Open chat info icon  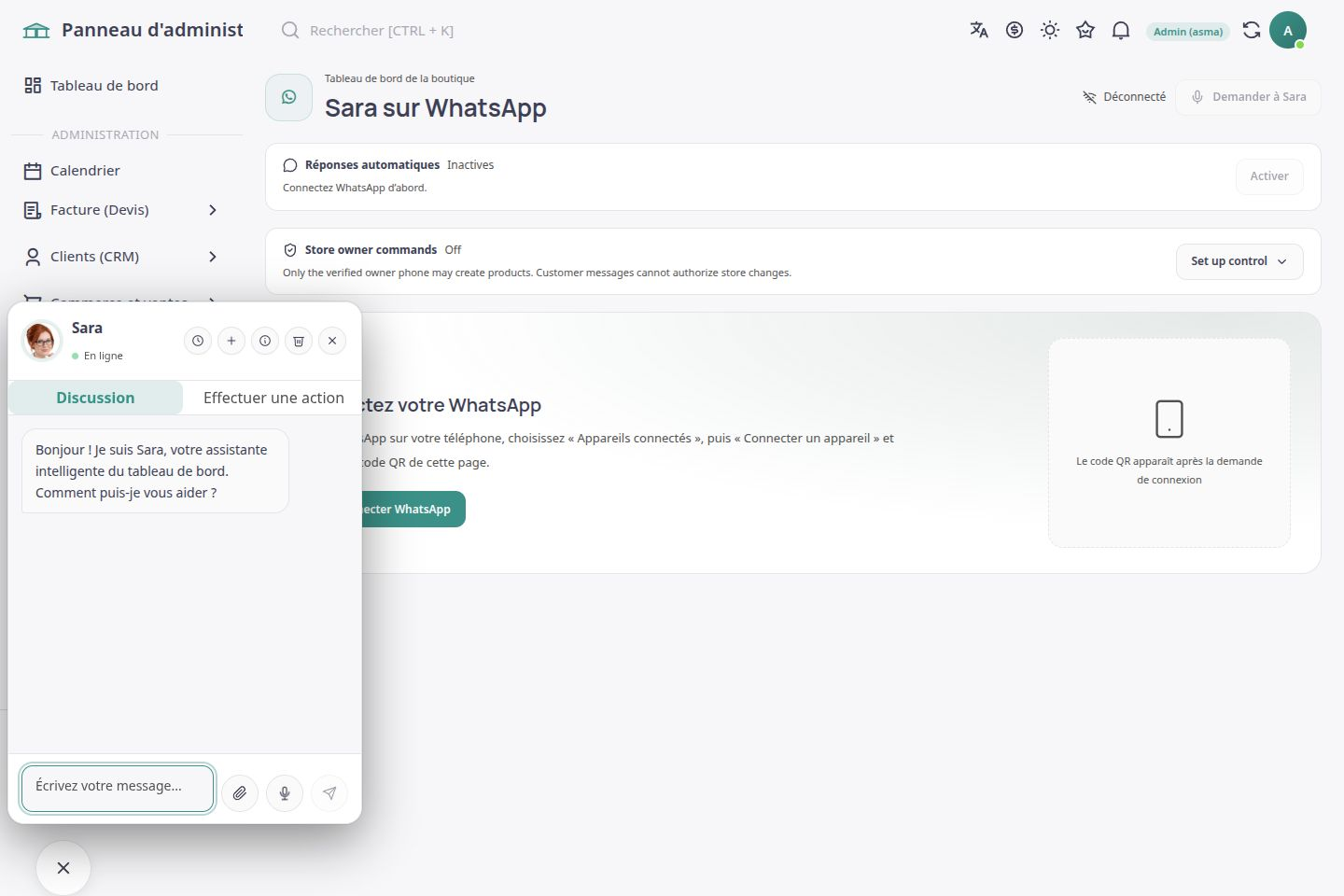pos(265,341)
